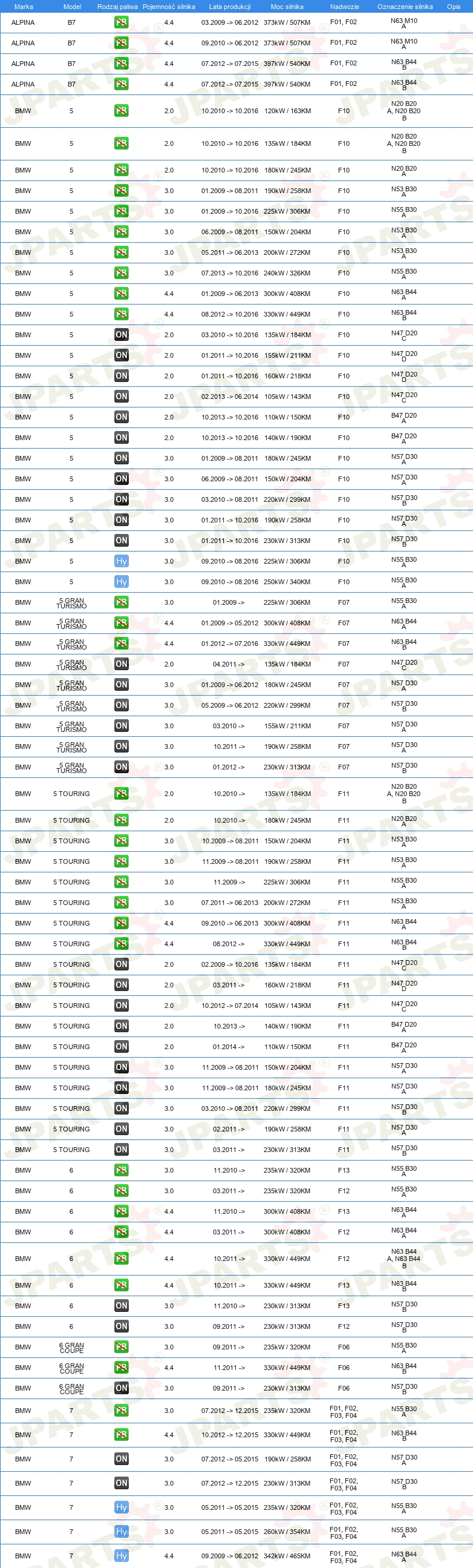
Task: Click the Pojemność silnika column header
Action: 169,7
